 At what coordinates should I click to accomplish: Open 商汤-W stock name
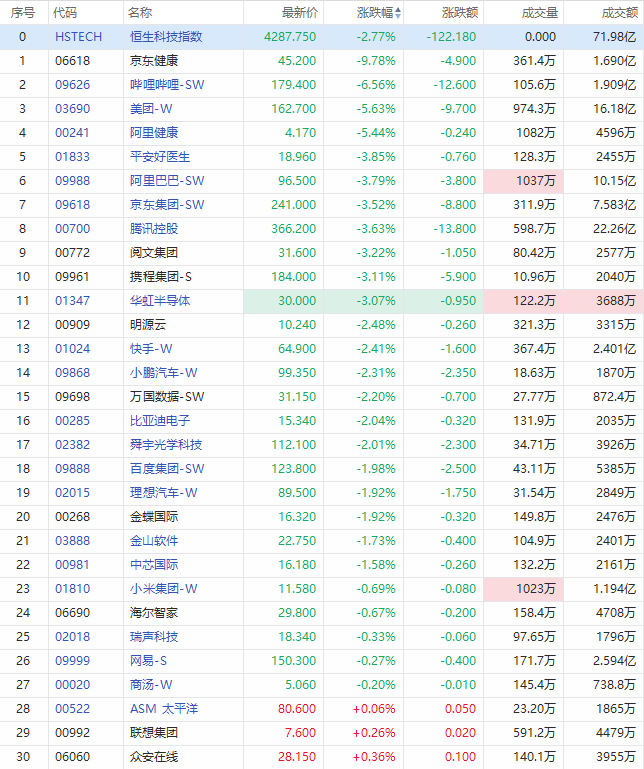[151, 685]
